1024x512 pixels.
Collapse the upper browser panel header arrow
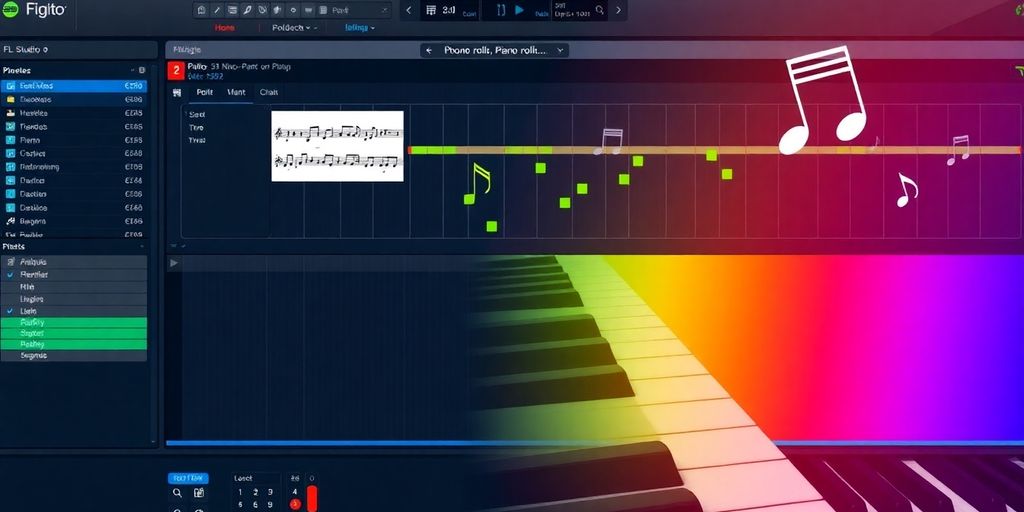(133, 71)
